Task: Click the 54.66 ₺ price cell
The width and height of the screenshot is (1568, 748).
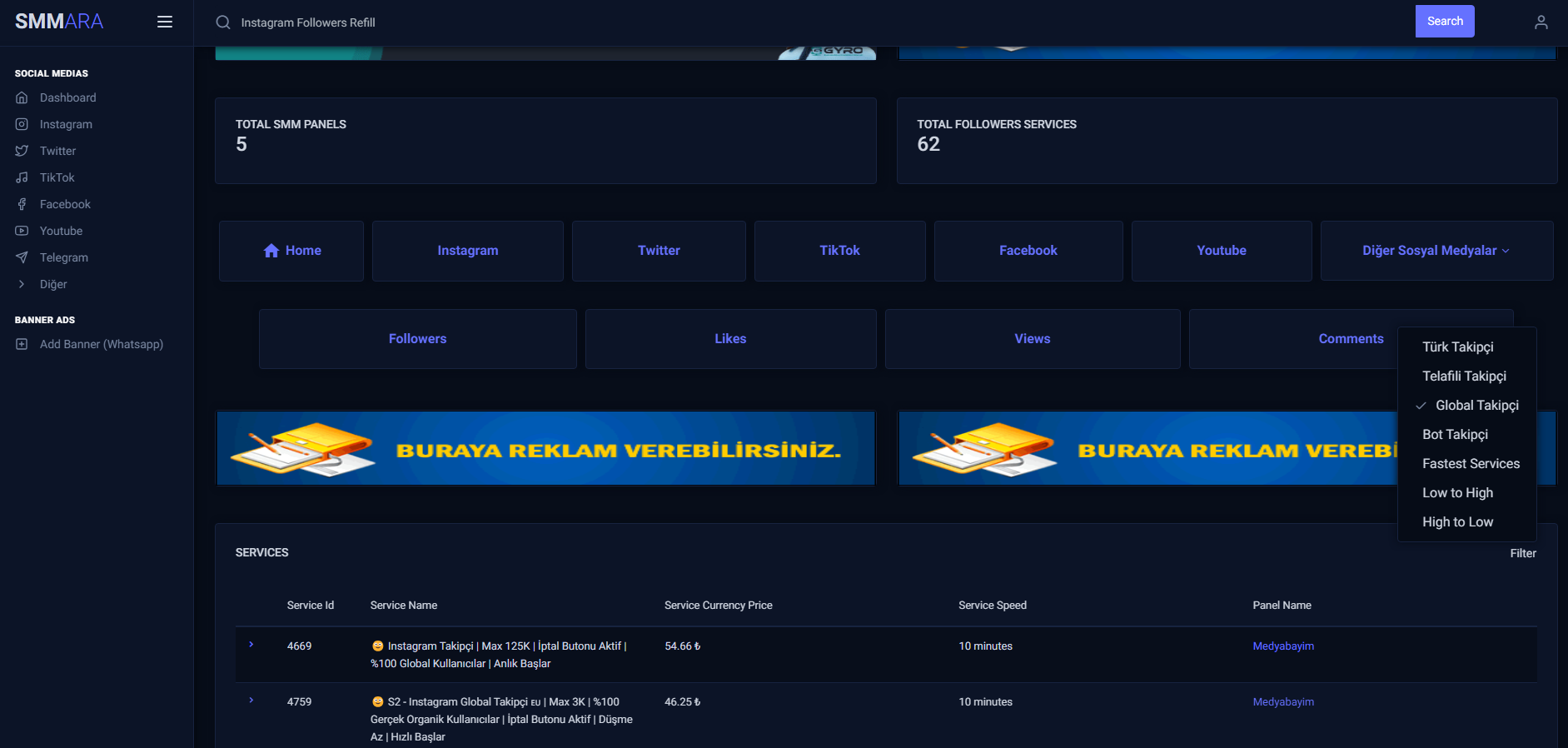Action: pos(683,646)
